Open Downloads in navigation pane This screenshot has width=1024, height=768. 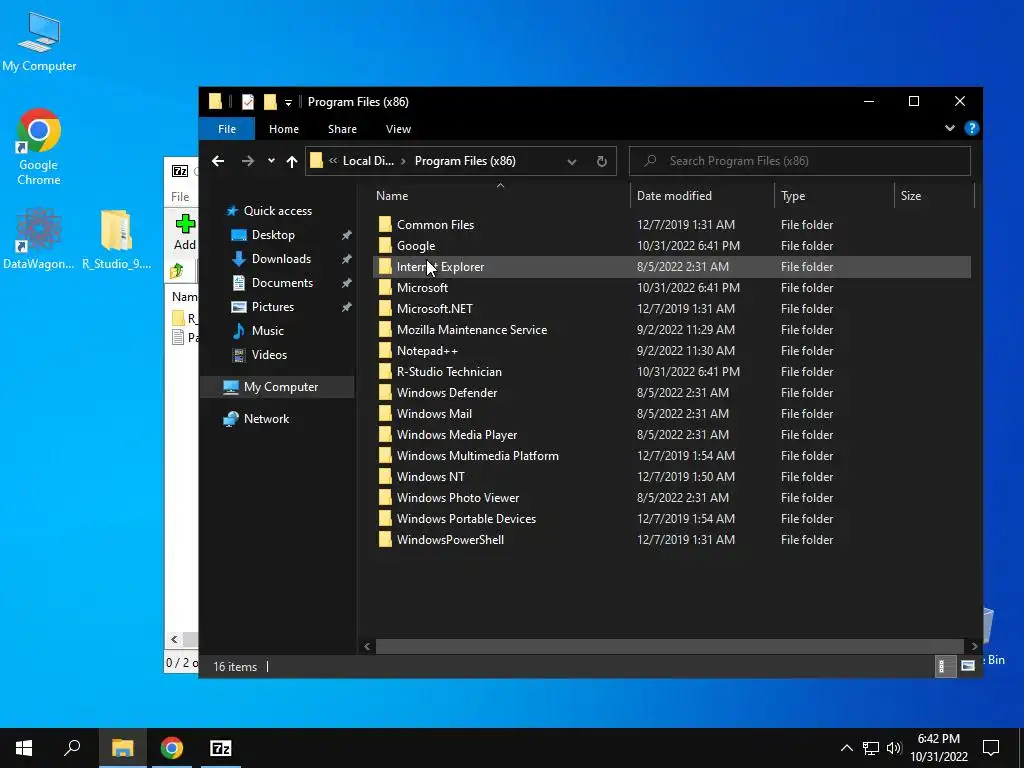pyautogui.click(x=281, y=259)
